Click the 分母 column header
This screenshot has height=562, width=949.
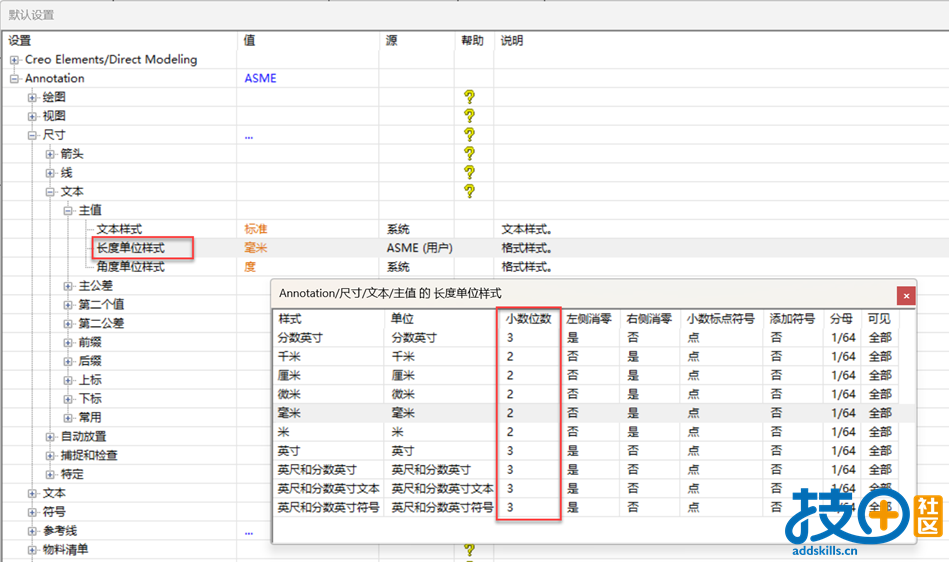(841, 319)
